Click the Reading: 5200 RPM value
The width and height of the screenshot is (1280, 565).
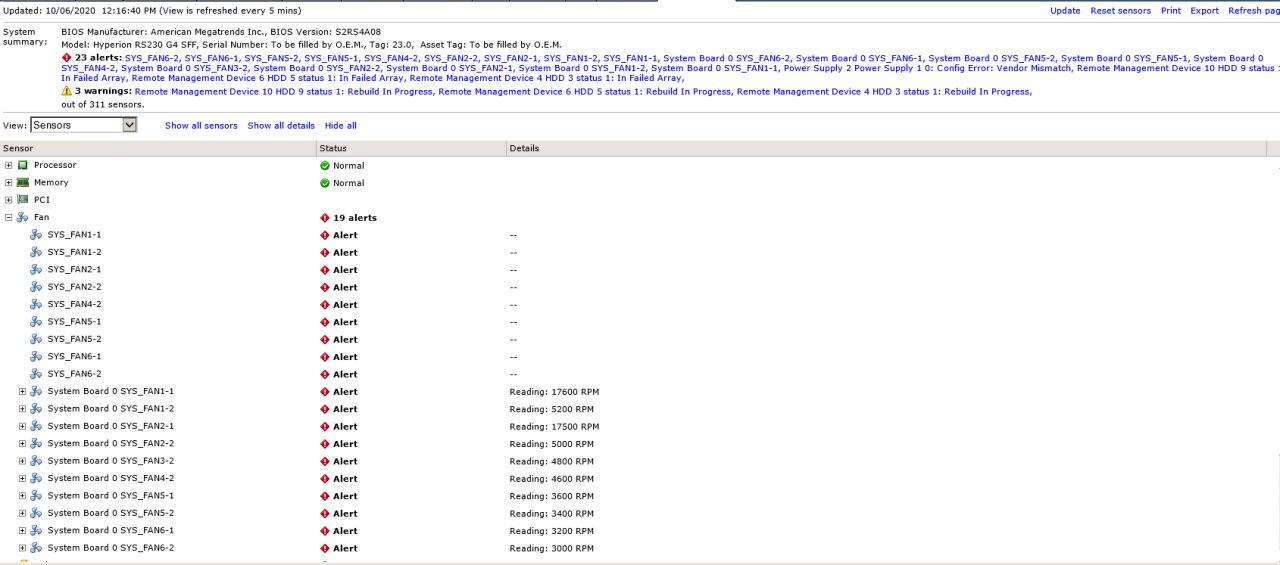[x=552, y=409]
